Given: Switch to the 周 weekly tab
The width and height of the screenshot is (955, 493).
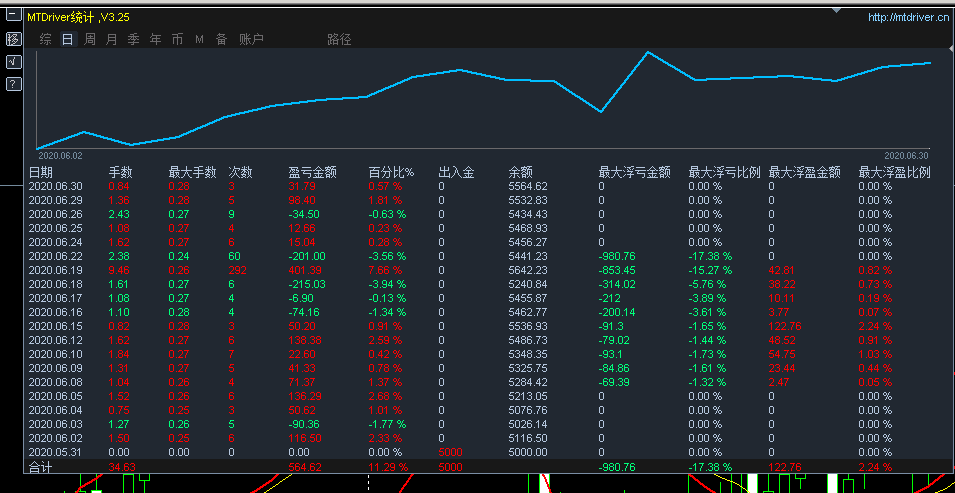Looking at the screenshot, I should 90,40.
